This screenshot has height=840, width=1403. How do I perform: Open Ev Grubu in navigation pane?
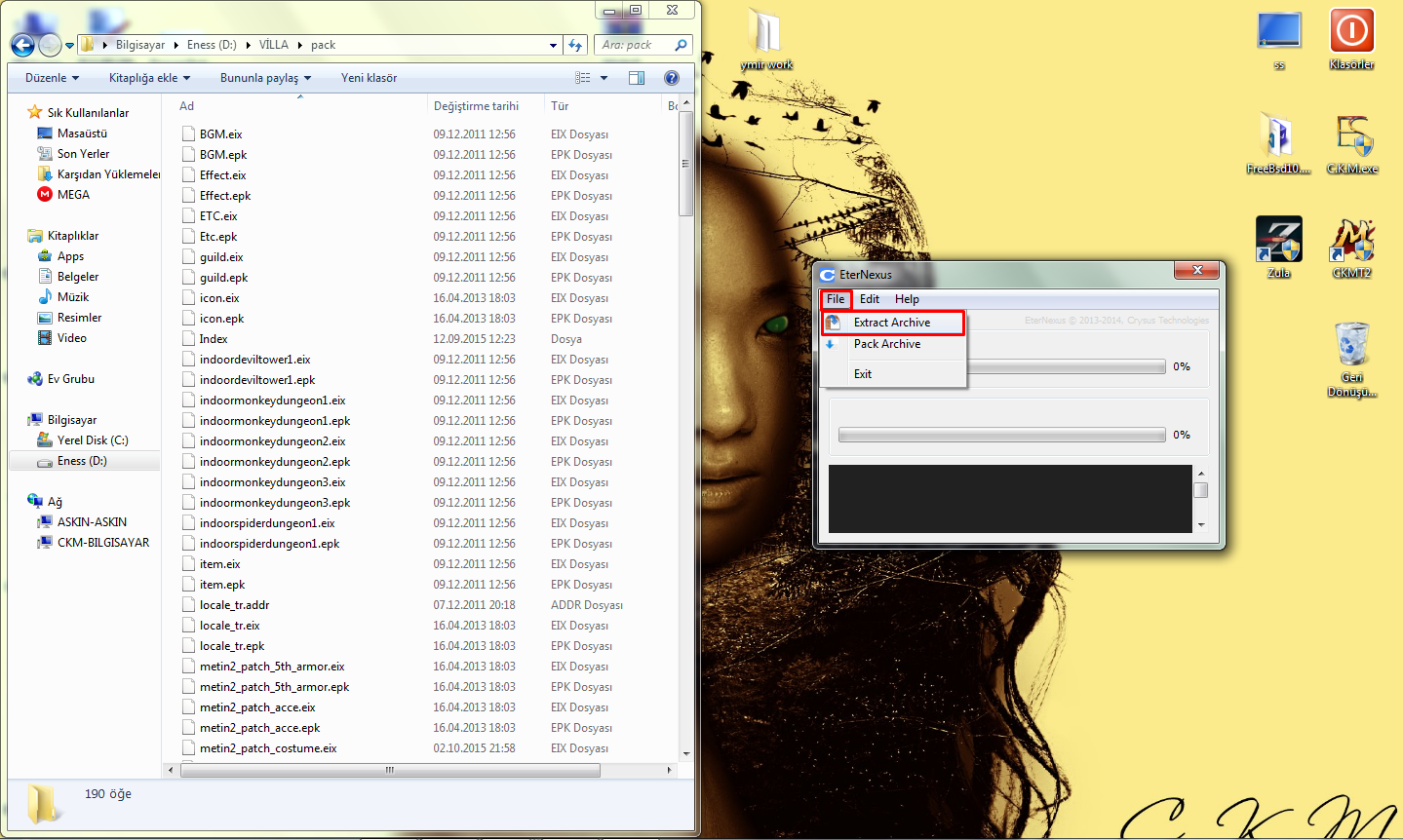(x=61, y=379)
